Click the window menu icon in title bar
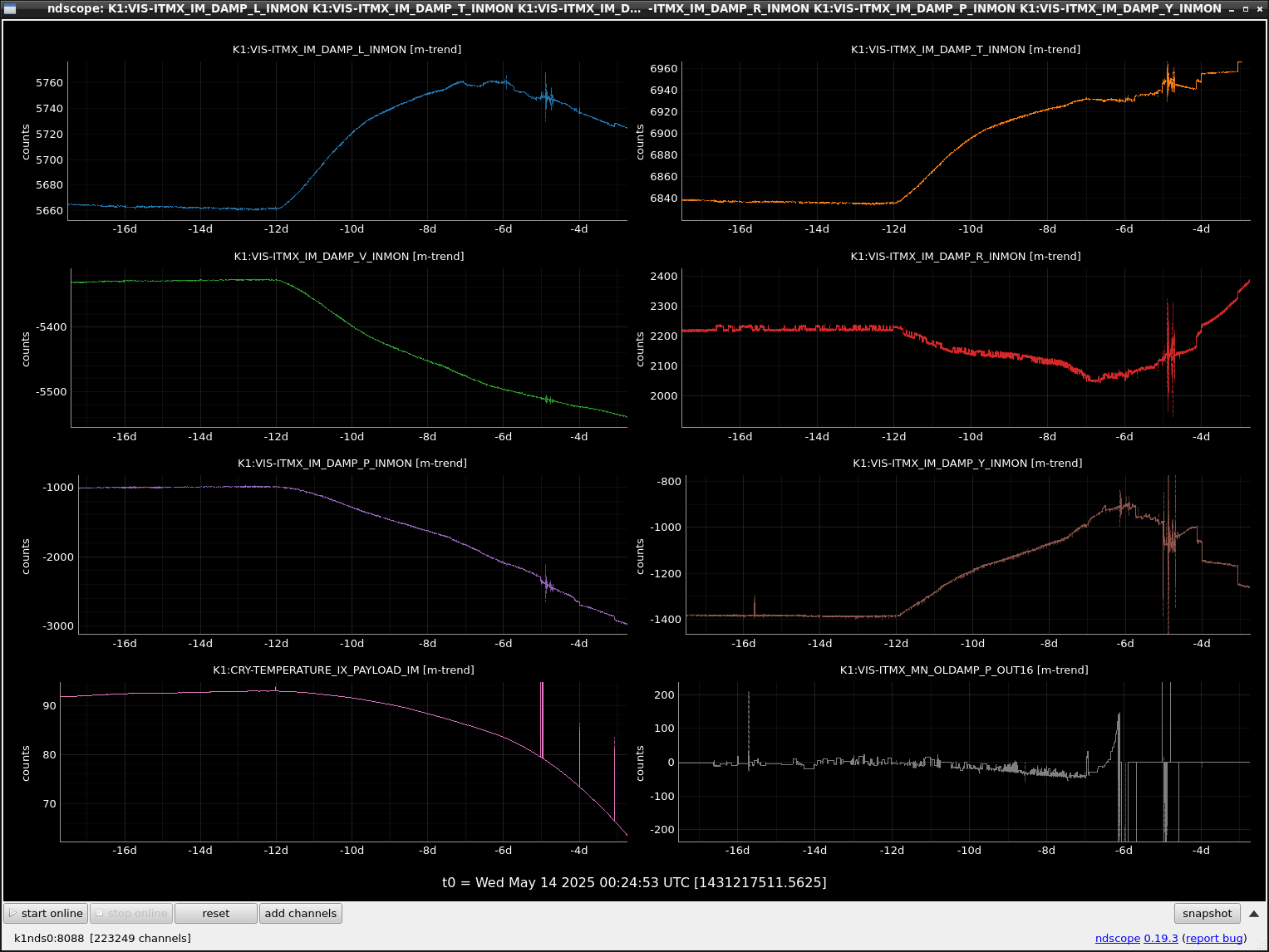1269x952 pixels. point(10,8)
